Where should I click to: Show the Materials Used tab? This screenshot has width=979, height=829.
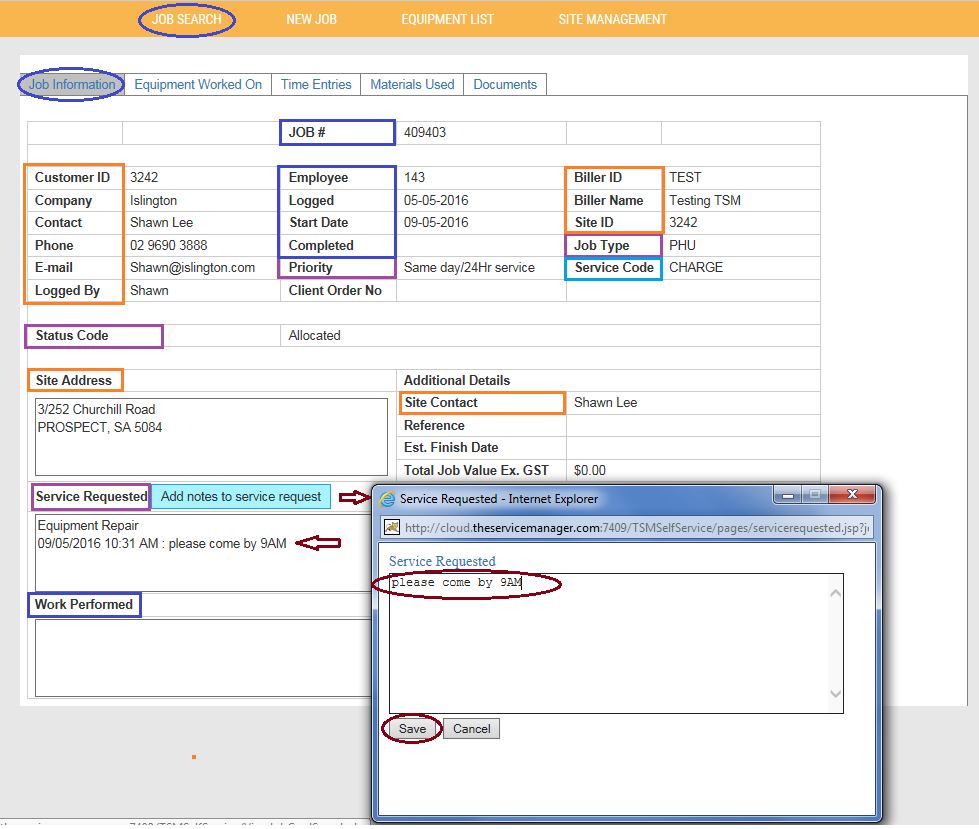(x=412, y=85)
